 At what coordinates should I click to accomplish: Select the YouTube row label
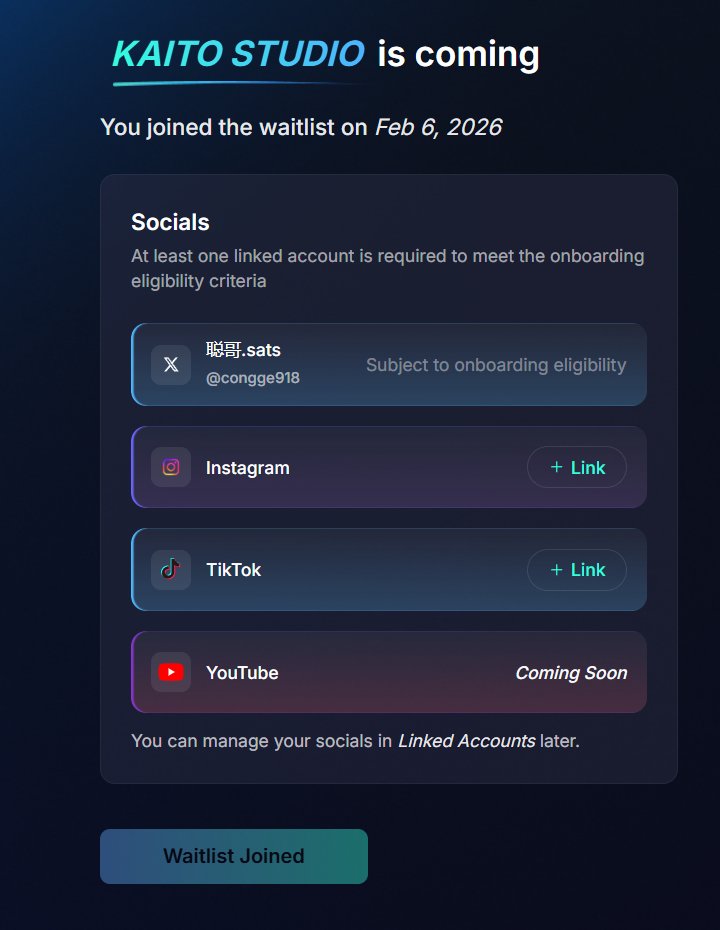pyautogui.click(x=242, y=673)
